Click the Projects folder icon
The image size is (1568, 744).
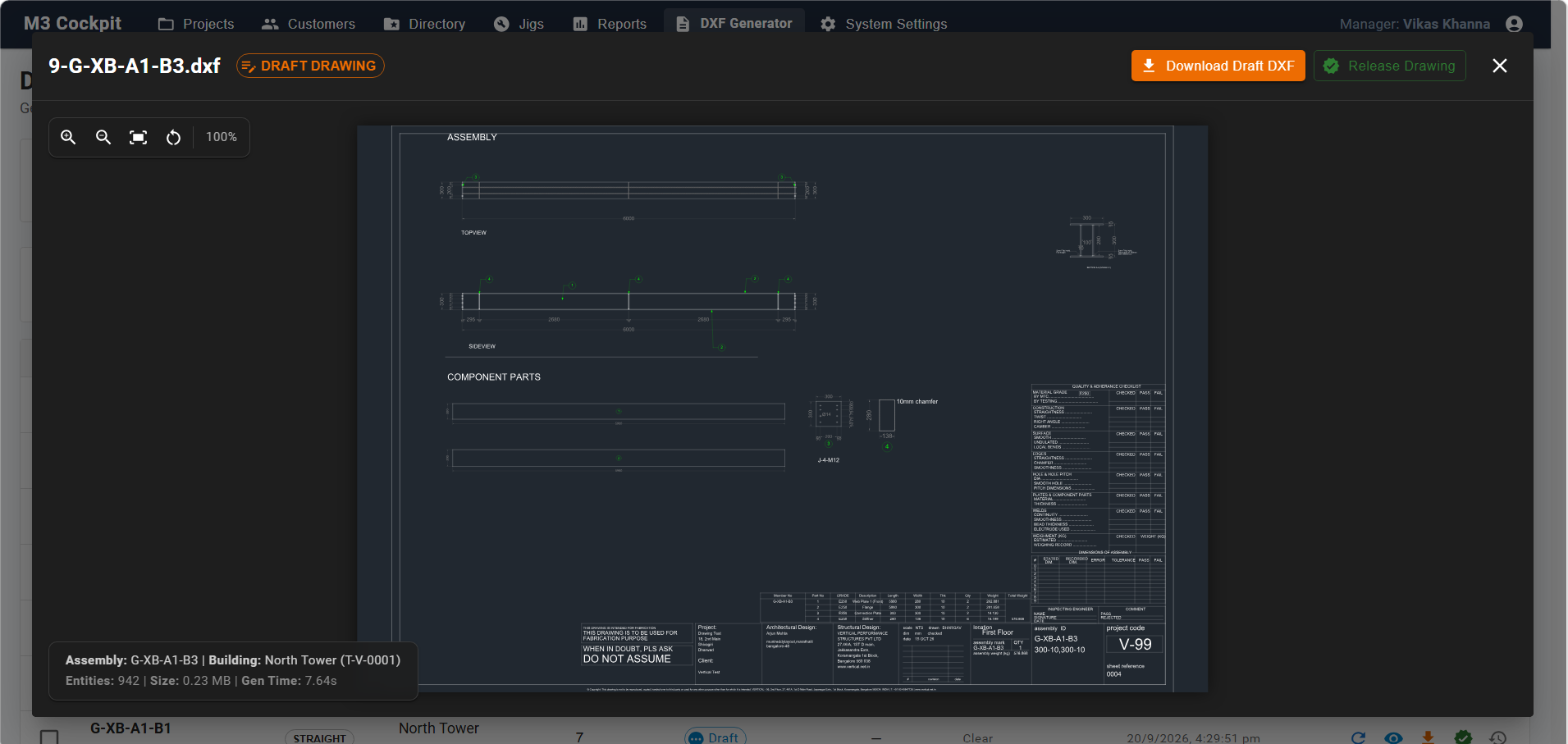pos(166,24)
